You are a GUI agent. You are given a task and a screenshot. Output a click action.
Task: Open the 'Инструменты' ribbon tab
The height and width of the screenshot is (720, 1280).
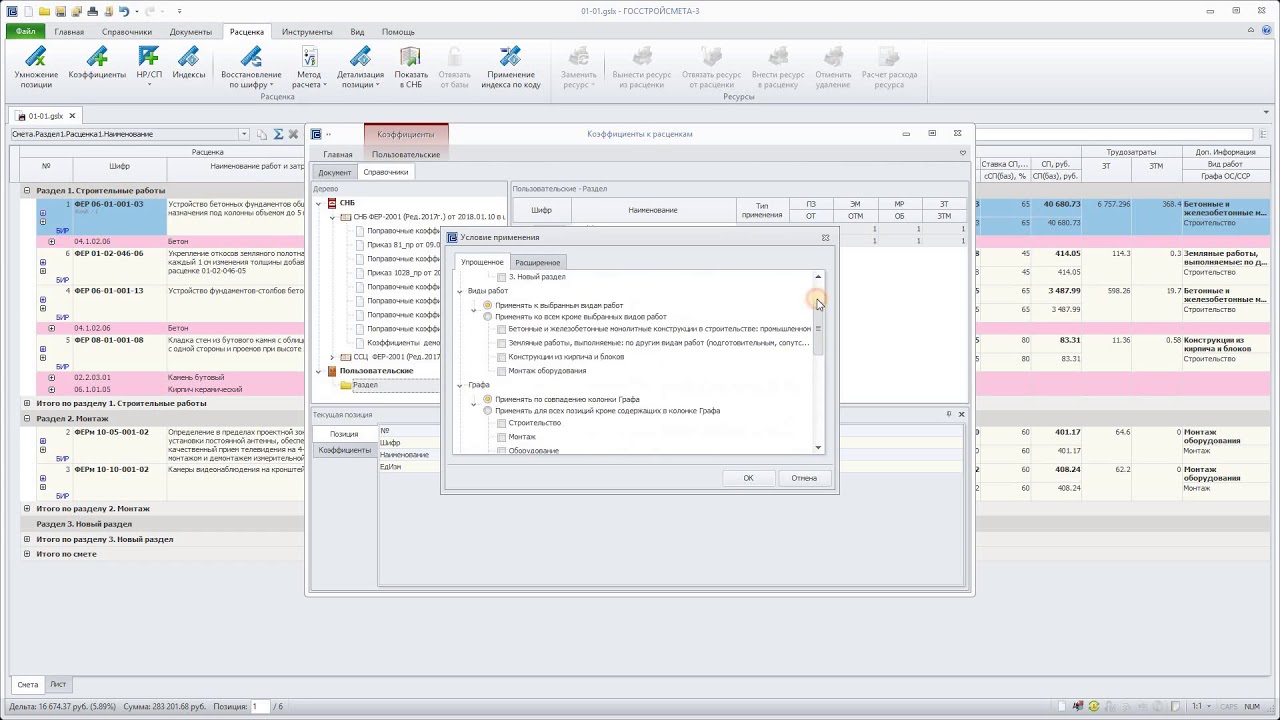click(x=307, y=32)
